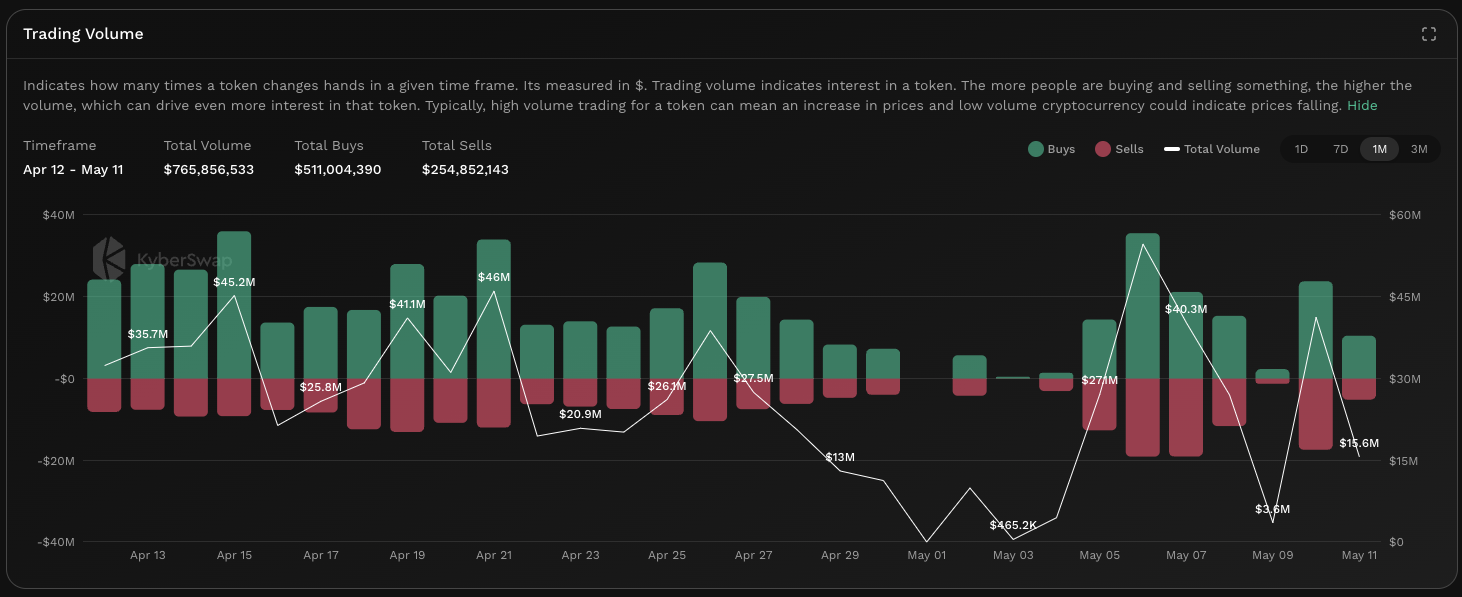
Task: Toggle the Buys series in legend
Action: point(1051,149)
